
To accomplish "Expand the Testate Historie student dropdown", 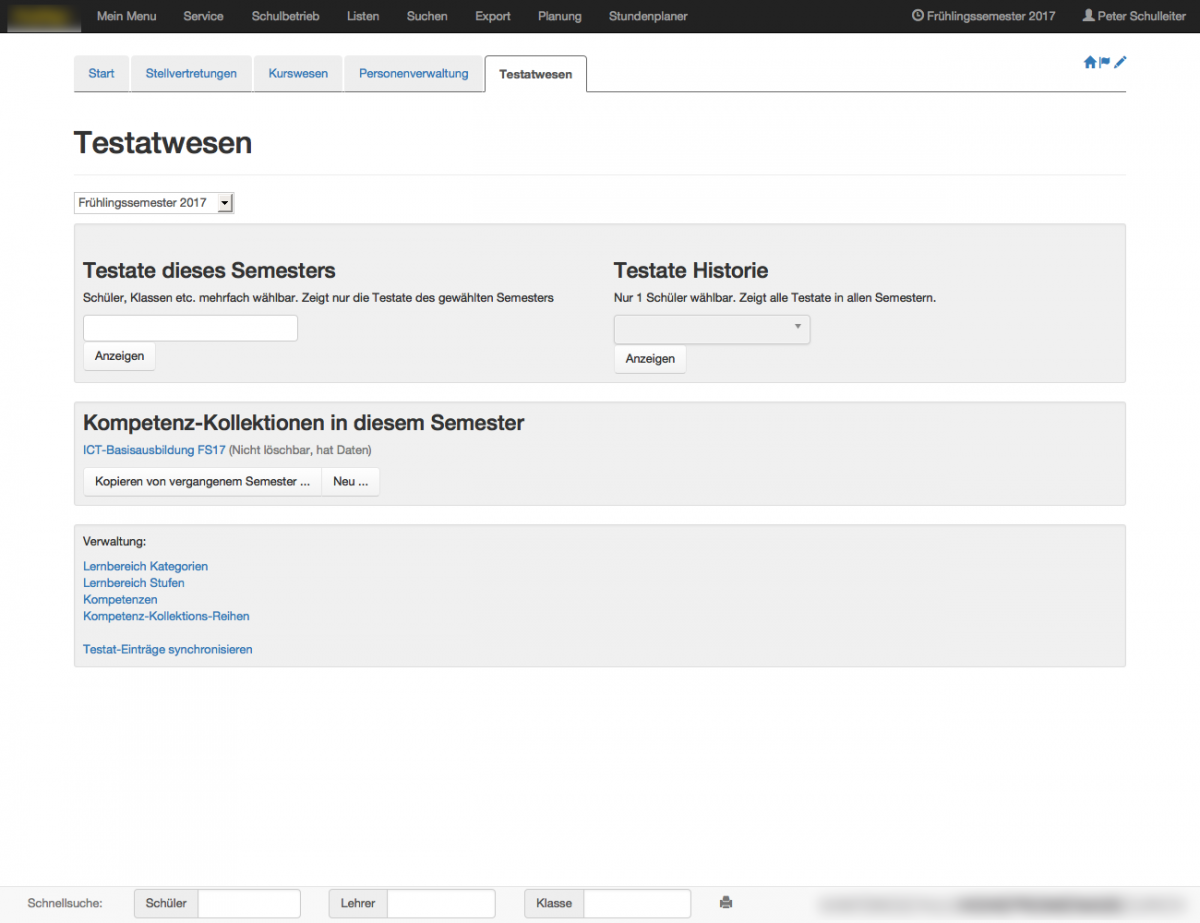I will [711, 329].
